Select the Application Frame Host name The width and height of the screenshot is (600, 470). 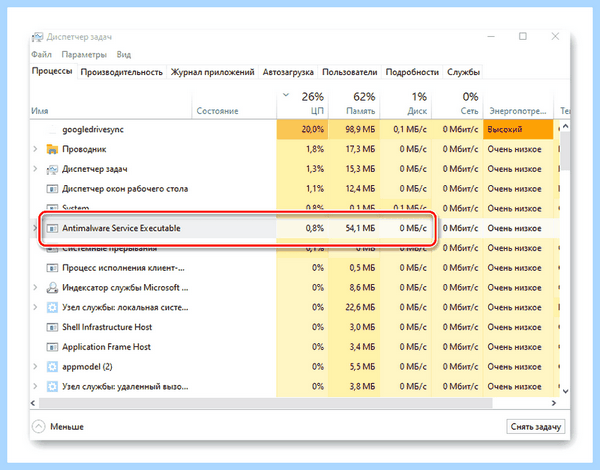coord(106,347)
